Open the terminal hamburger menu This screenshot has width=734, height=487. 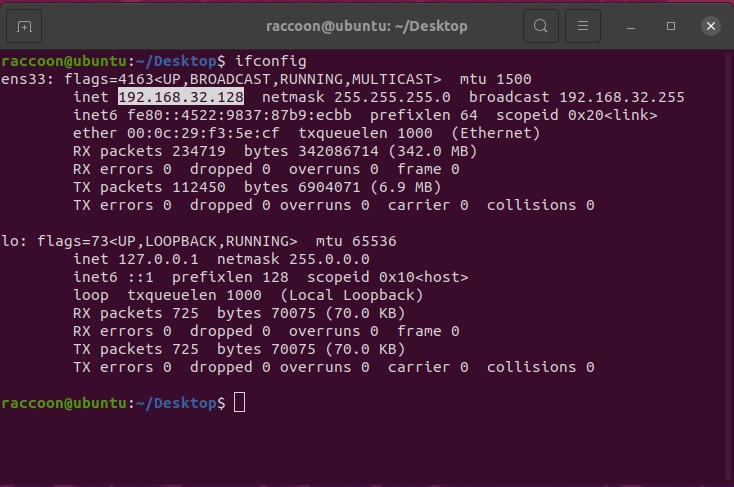point(583,26)
